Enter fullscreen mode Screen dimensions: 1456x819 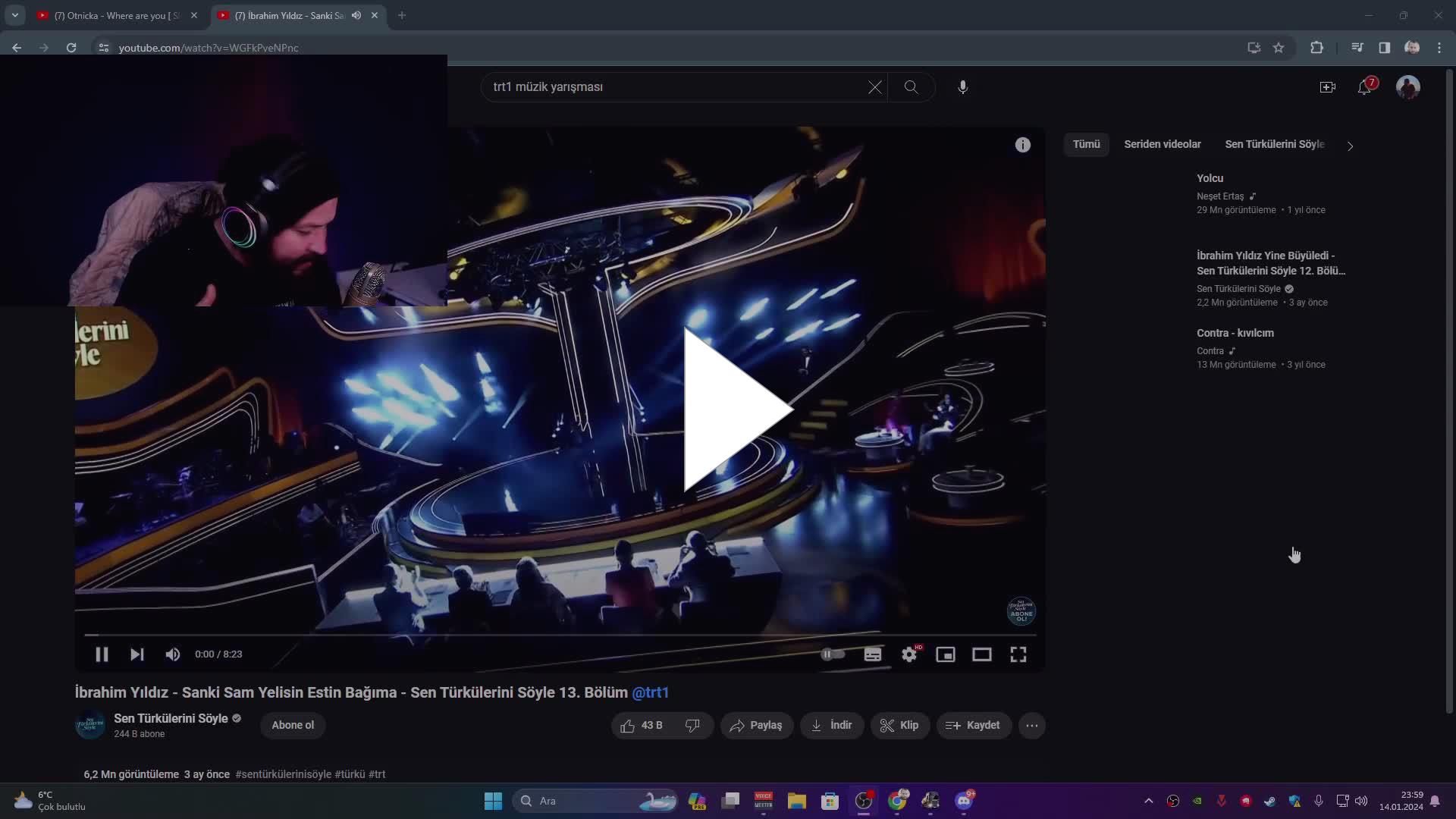coord(1018,654)
